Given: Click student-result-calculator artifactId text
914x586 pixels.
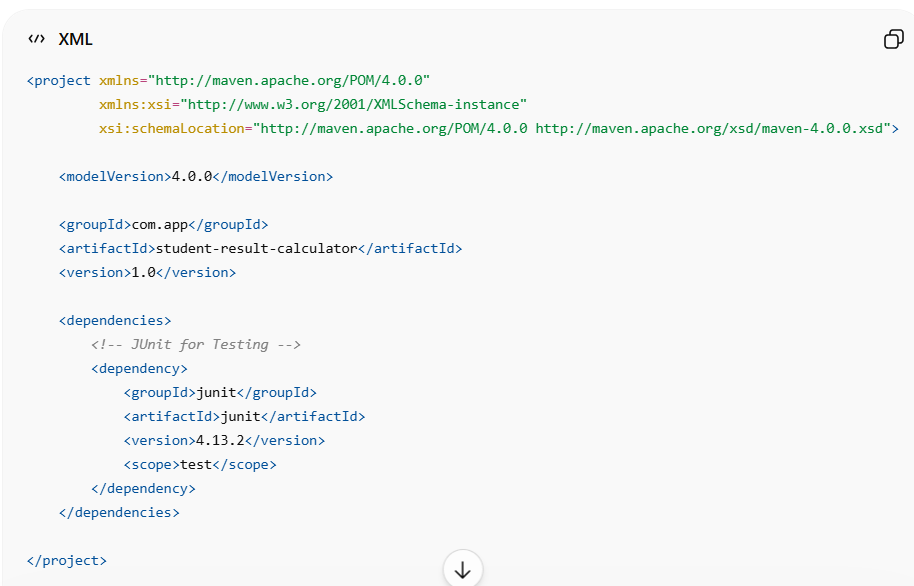Looking at the screenshot, I should click(256, 248).
